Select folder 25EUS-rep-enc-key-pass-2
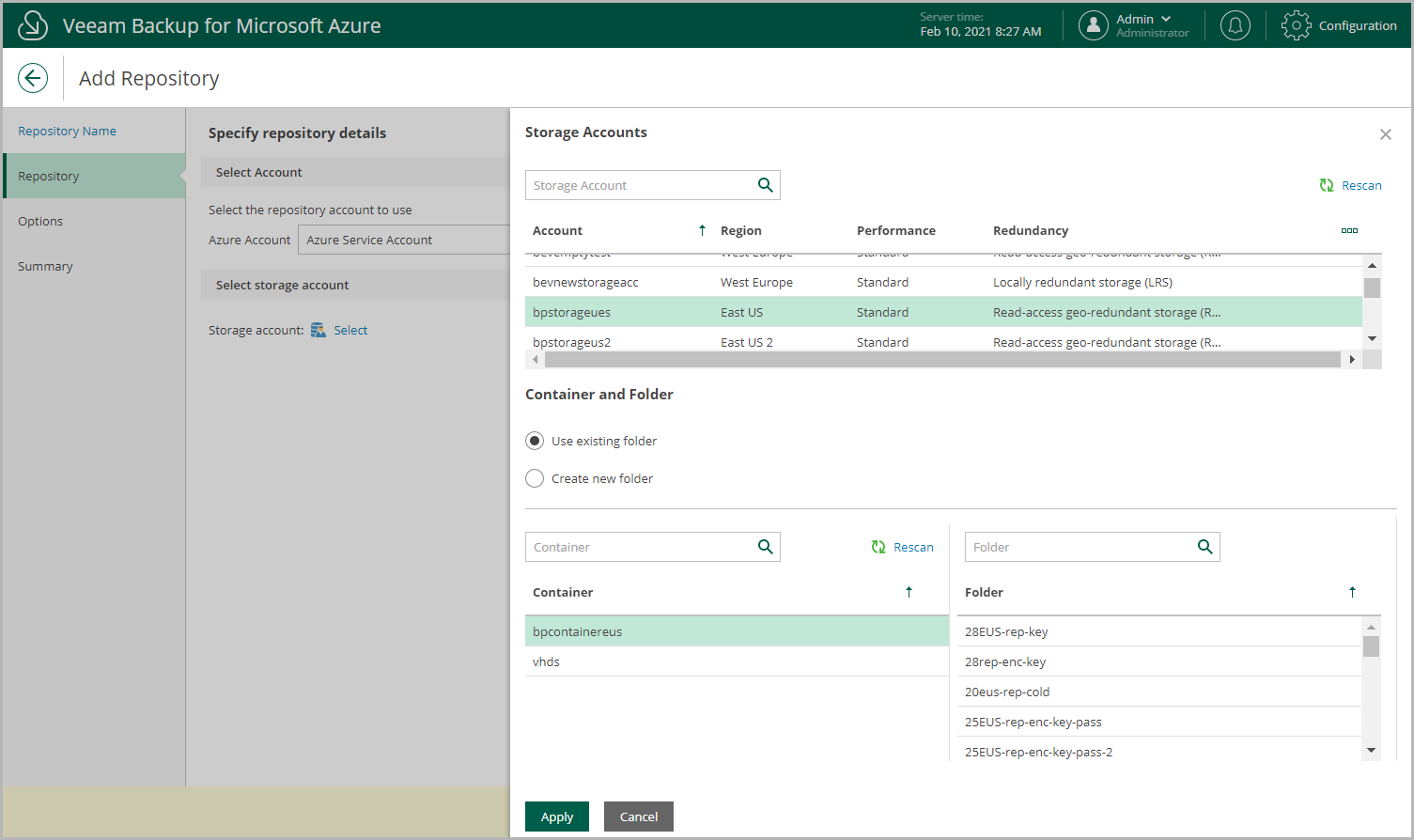Image resolution: width=1414 pixels, height=840 pixels. 1159,751
